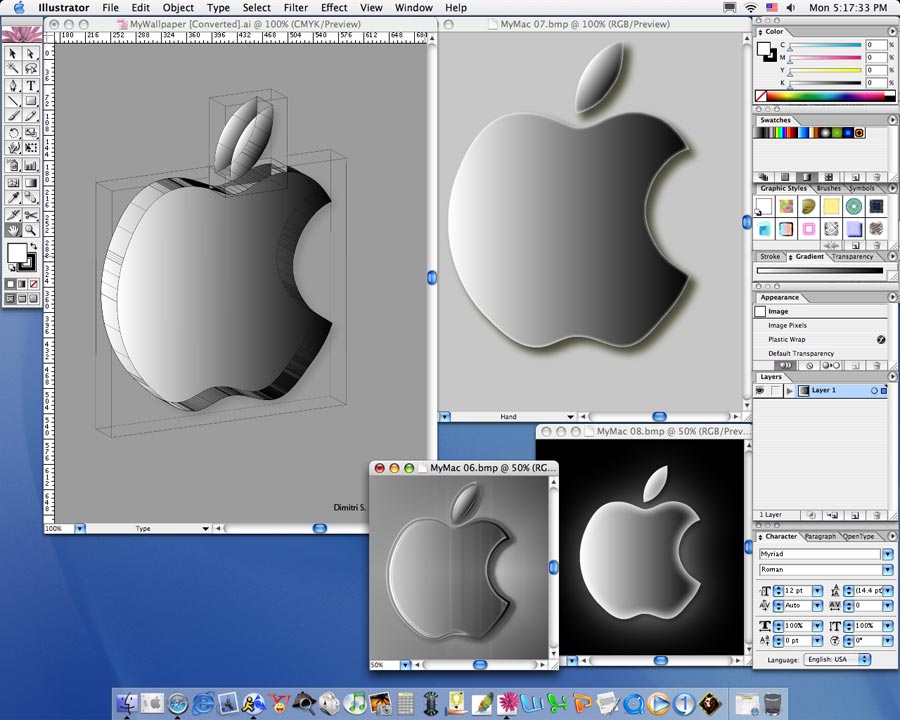Set fill mode to Gradient
This screenshot has width=900, height=720.
22,284
